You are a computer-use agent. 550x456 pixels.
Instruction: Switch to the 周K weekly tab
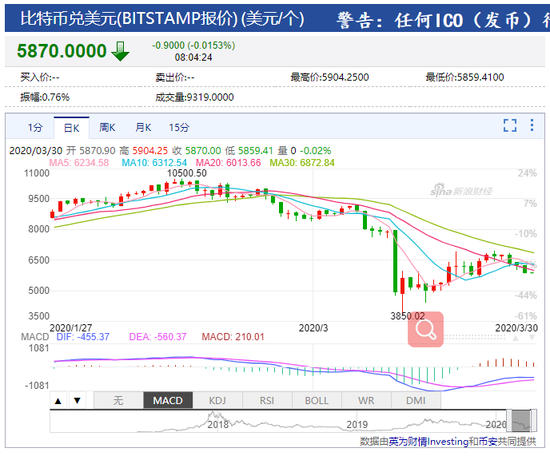point(107,127)
